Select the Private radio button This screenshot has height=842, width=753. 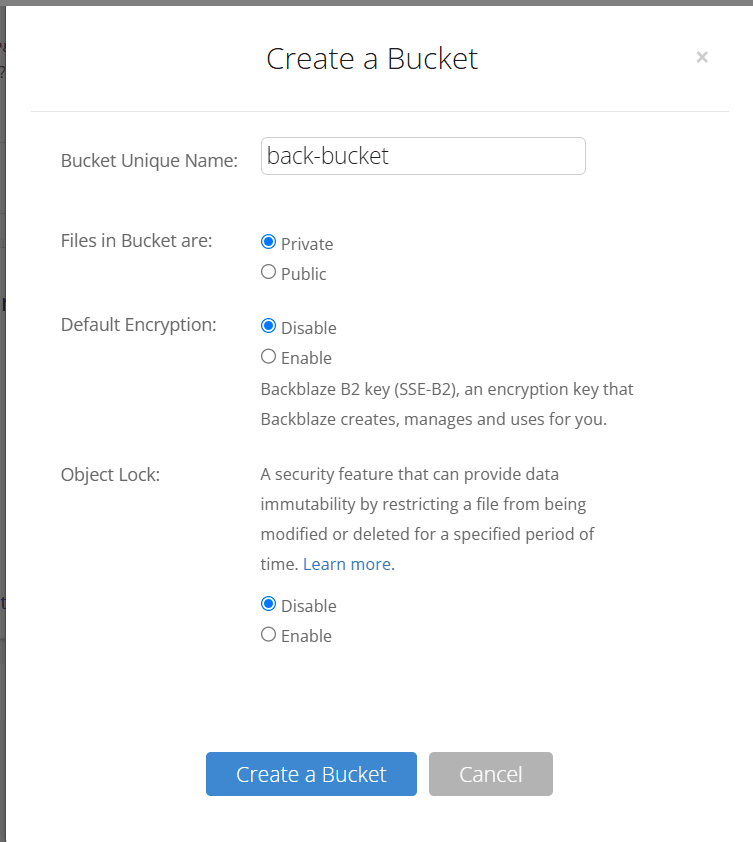click(x=268, y=240)
